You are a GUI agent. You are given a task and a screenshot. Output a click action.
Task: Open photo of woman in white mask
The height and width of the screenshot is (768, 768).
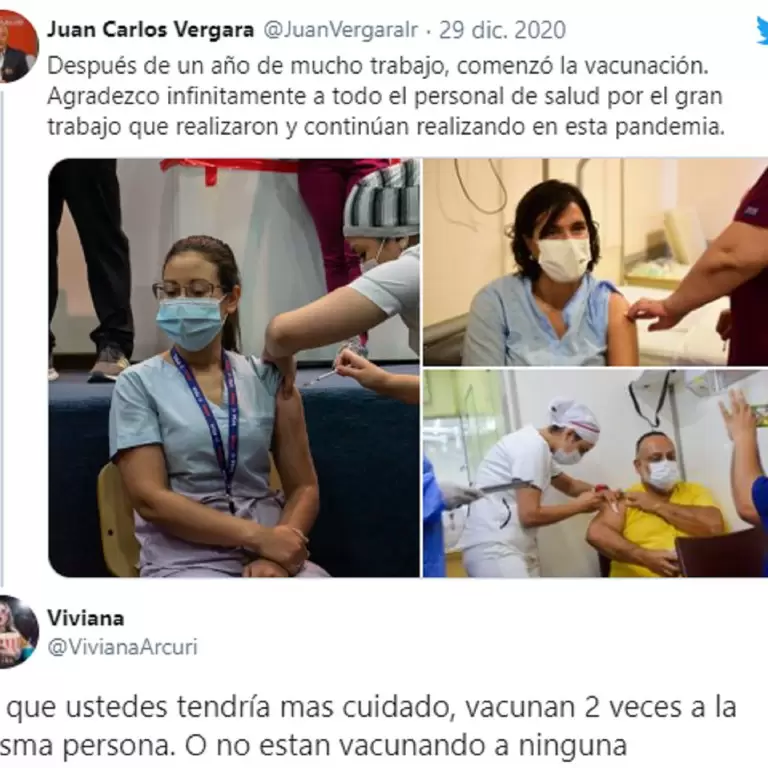(x=596, y=262)
